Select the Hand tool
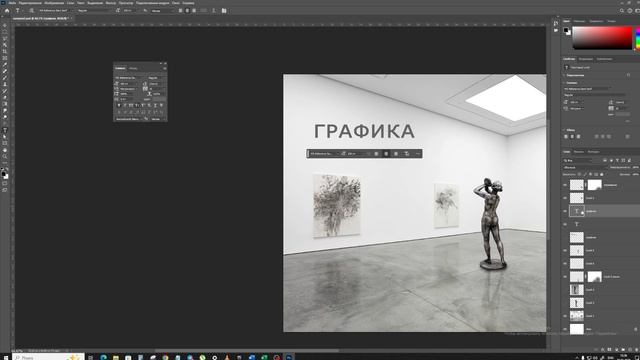The height and width of the screenshot is (360, 640). 5,150
